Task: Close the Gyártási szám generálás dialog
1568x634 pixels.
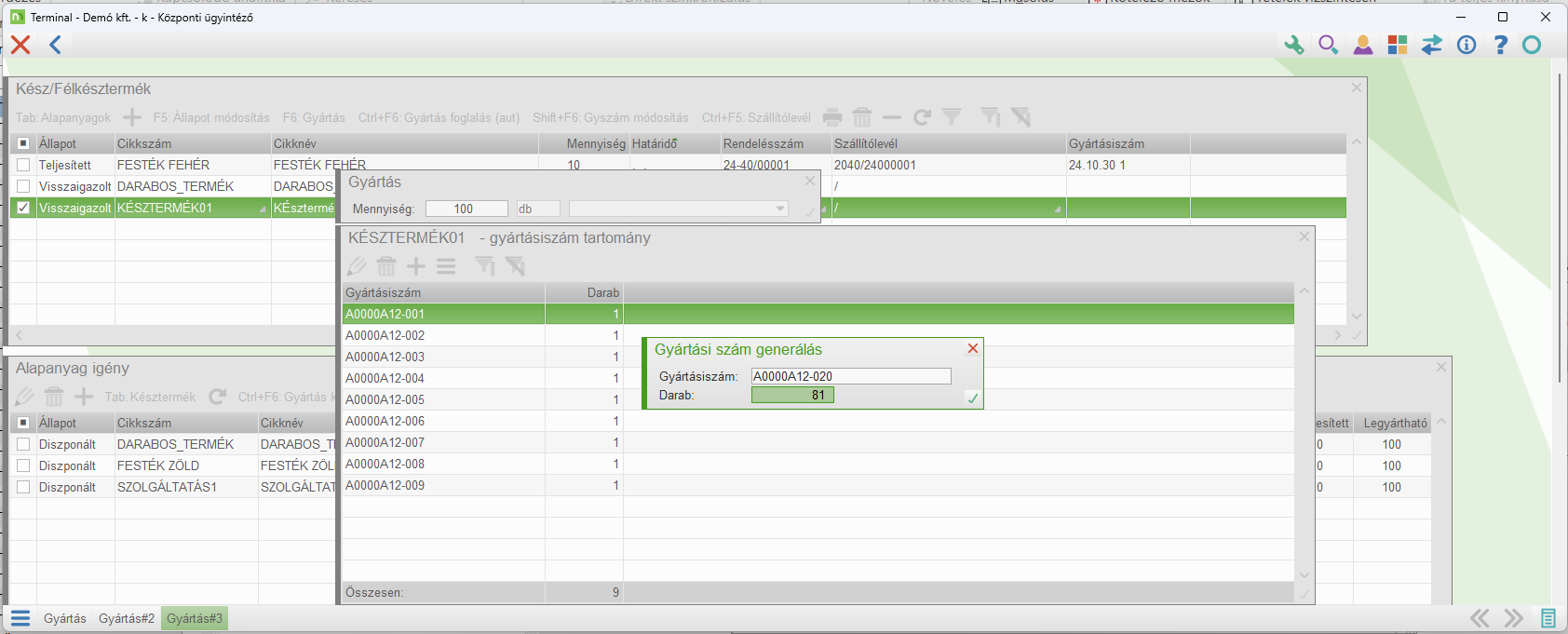Action: [973, 348]
